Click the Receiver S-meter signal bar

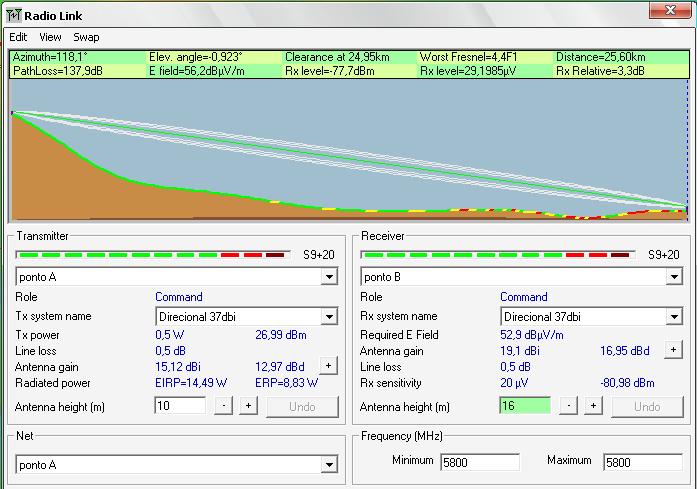click(x=498, y=255)
